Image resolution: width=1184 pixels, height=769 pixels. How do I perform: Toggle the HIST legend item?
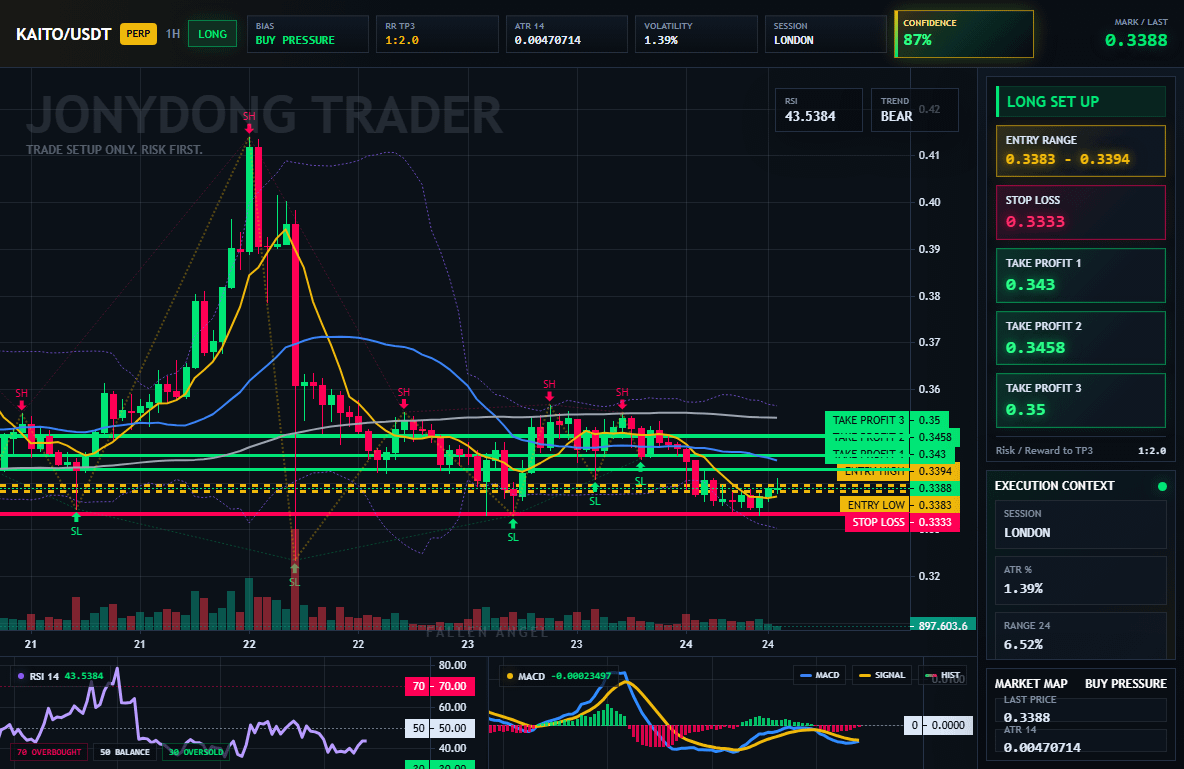click(942, 675)
